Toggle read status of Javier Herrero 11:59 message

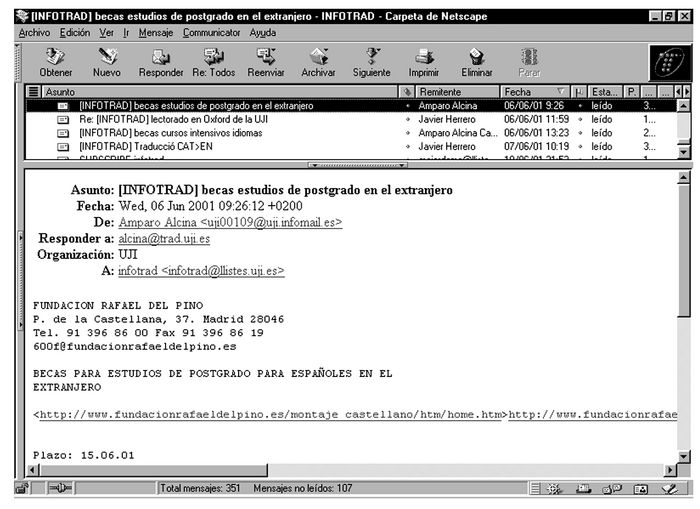(408, 120)
